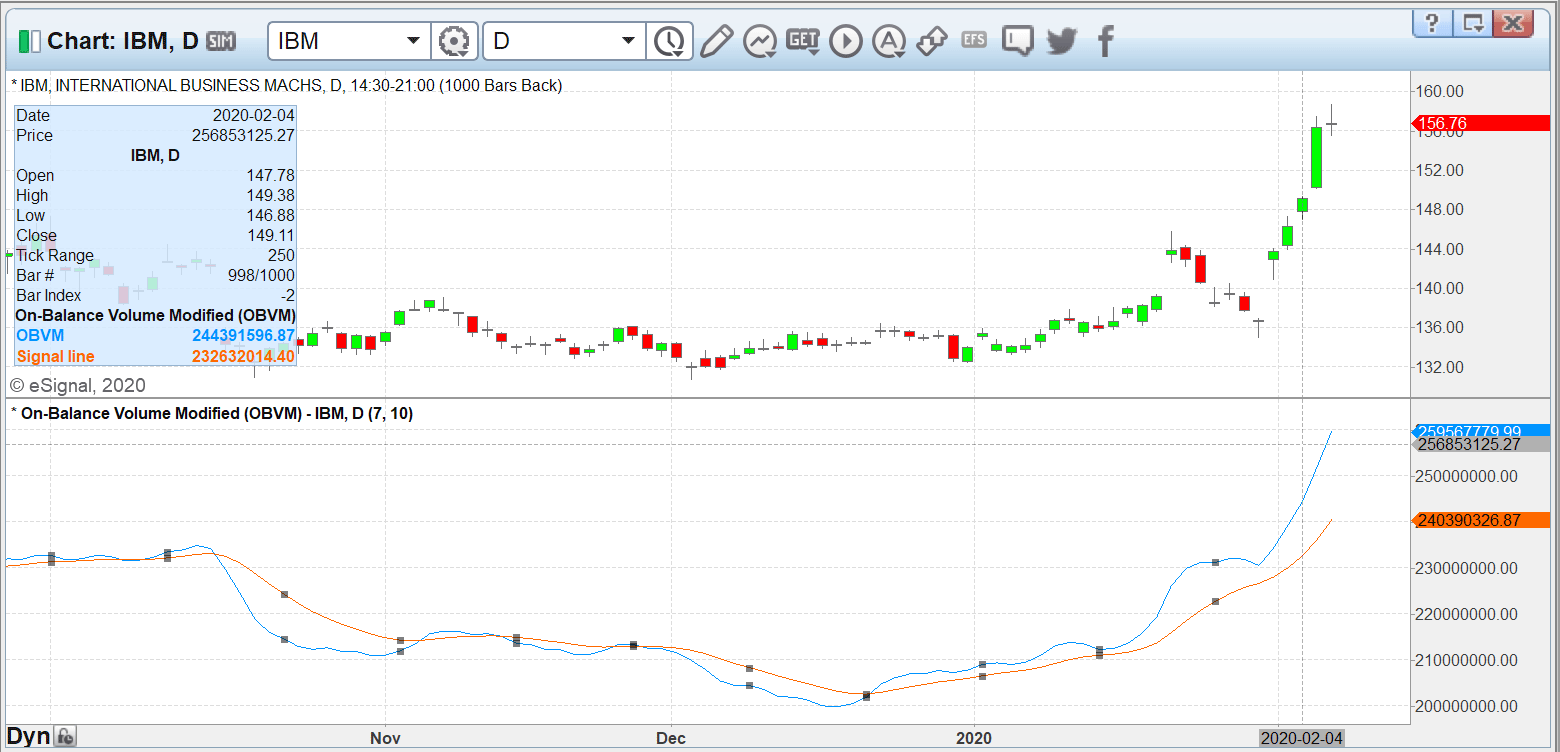Open the help question mark button
The height and width of the screenshot is (752, 1560).
1432,23
